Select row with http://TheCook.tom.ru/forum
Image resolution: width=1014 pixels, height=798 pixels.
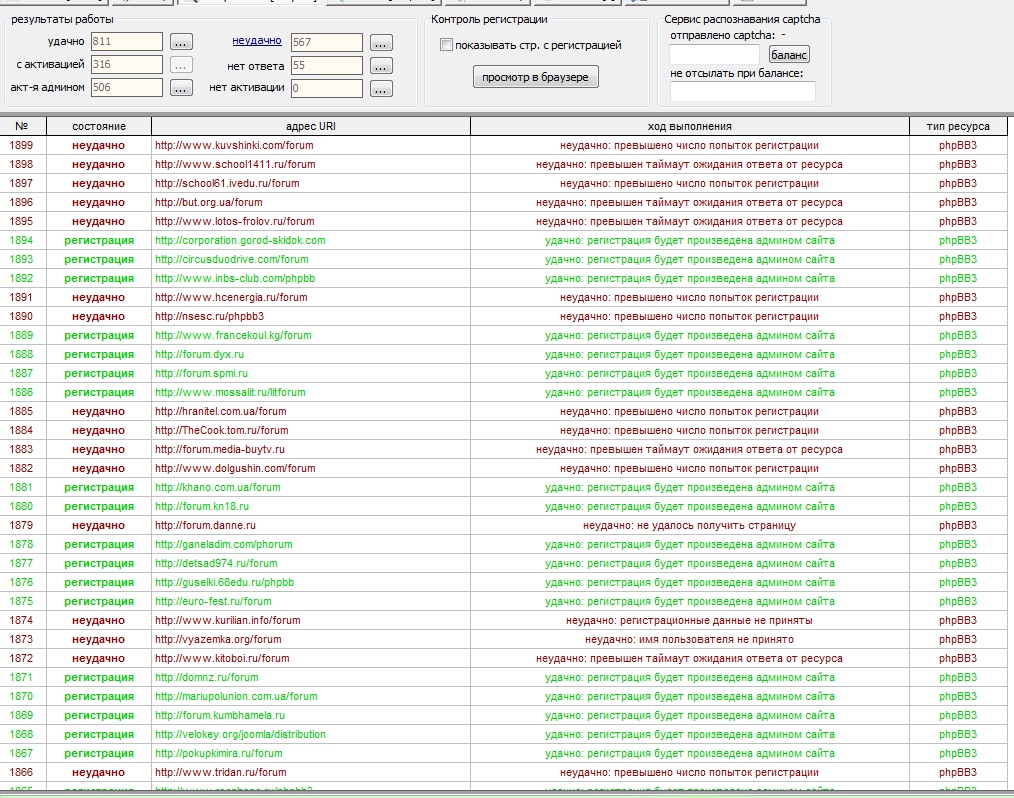pyautogui.click(x=504, y=431)
